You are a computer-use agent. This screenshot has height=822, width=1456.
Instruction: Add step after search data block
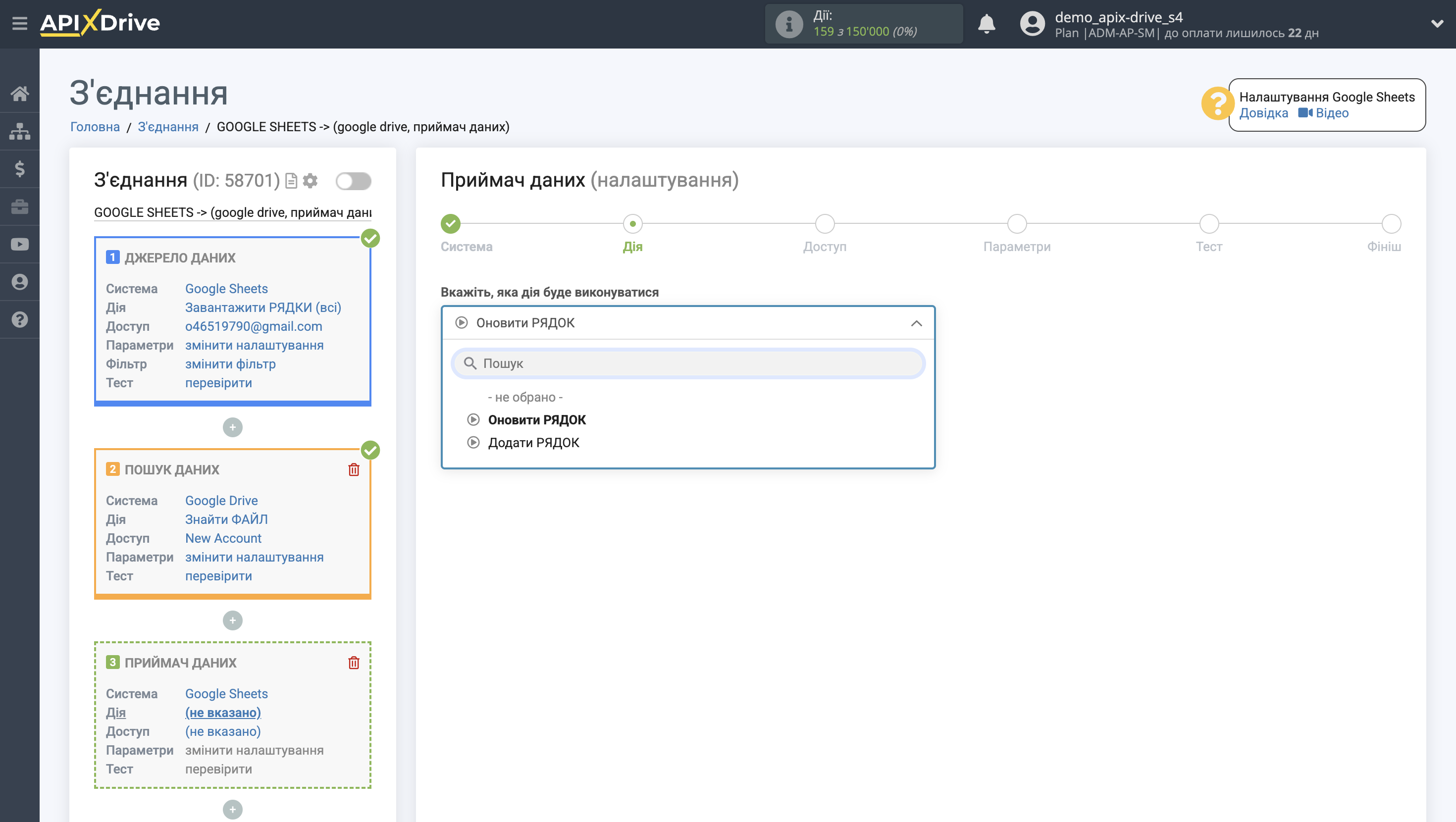coord(232,621)
